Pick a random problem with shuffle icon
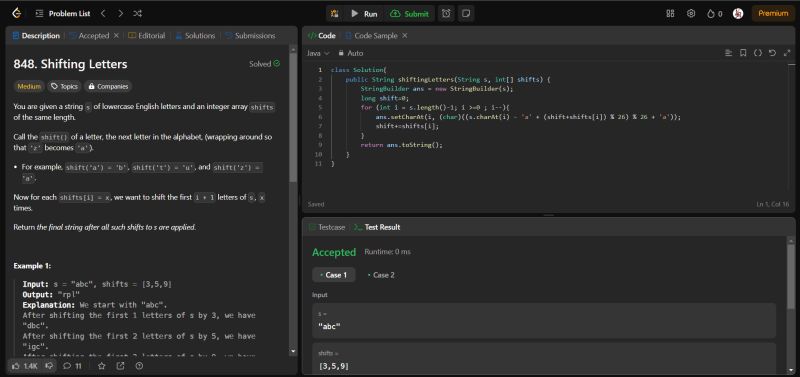This screenshot has width=800, height=377. point(137,14)
